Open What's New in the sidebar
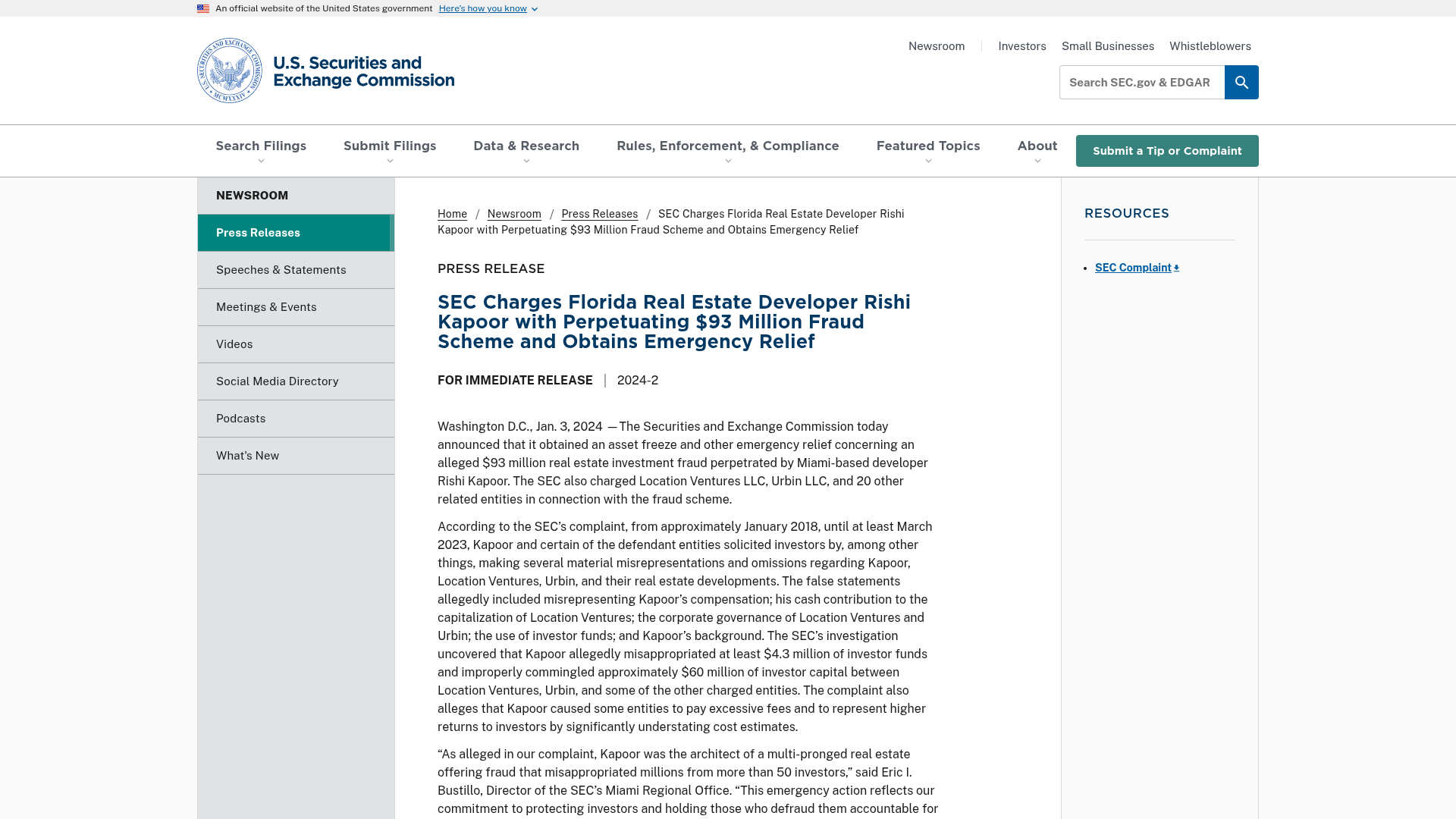 [x=296, y=456]
